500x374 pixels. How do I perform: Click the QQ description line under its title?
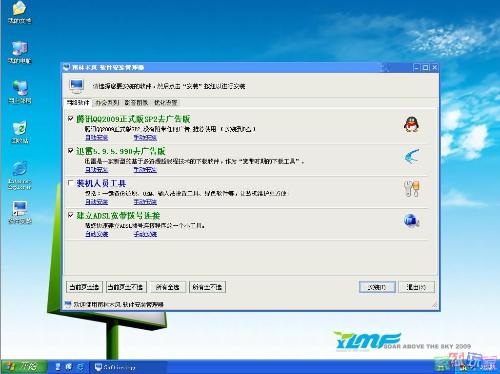(170, 129)
